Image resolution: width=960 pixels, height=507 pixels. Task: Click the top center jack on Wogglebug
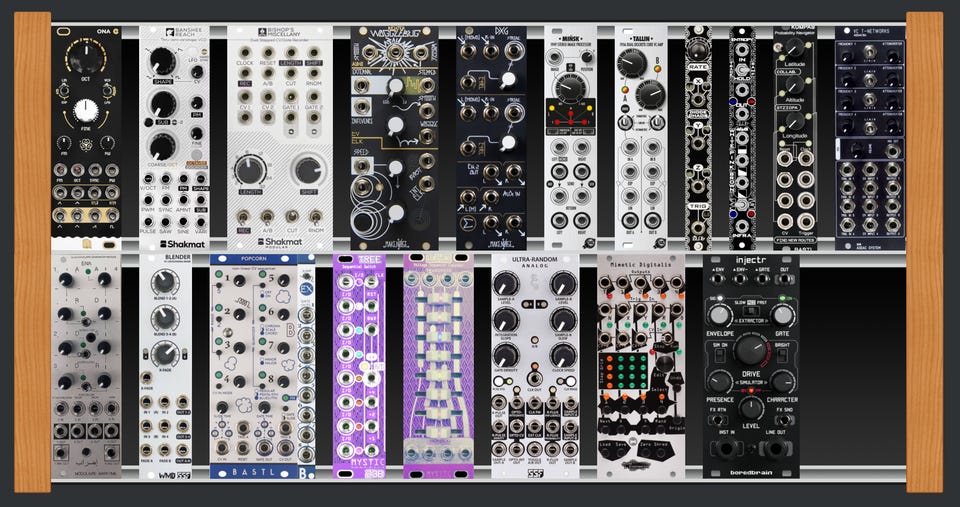(394, 51)
